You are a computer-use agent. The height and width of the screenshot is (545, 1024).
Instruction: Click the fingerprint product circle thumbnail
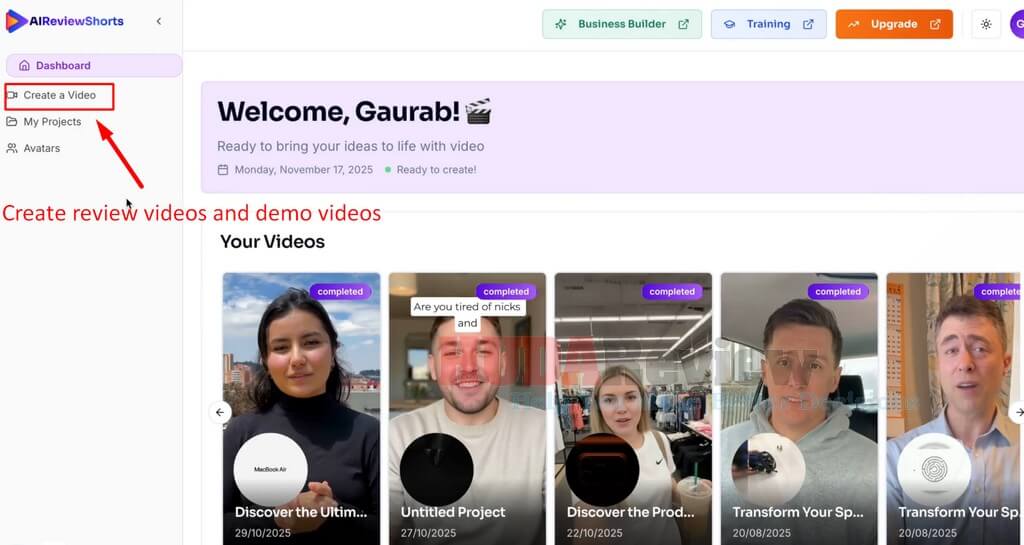(x=934, y=469)
